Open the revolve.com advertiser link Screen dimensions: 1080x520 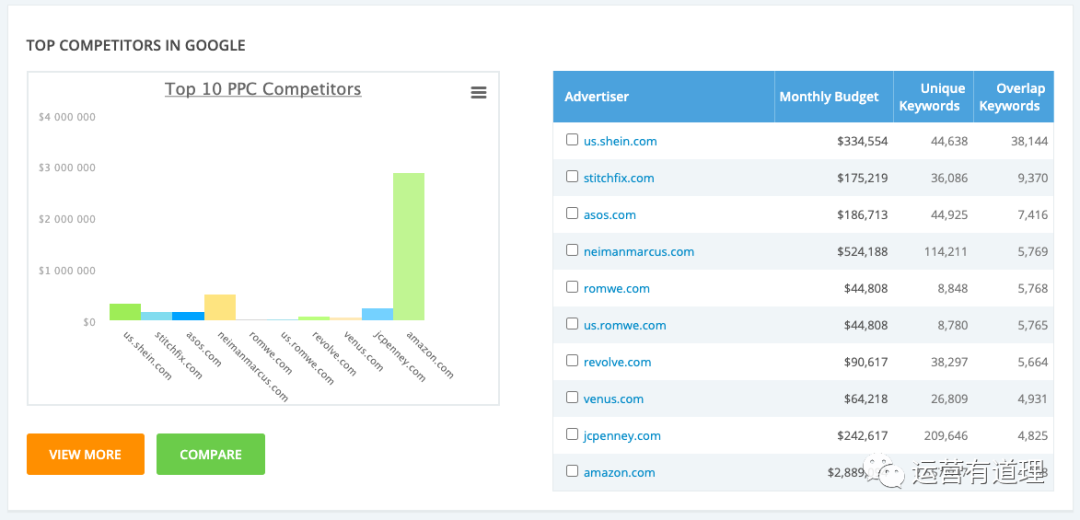coord(617,362)
